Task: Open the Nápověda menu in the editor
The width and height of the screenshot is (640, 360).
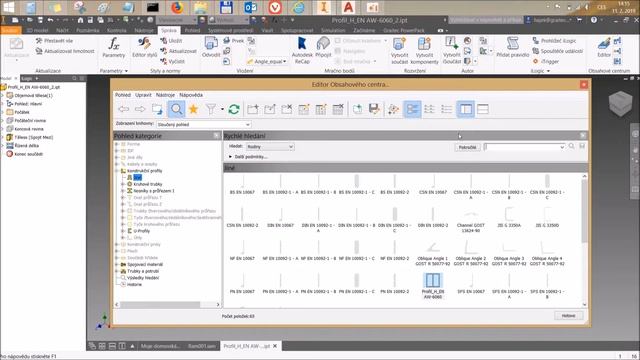Action: (191, 95)
